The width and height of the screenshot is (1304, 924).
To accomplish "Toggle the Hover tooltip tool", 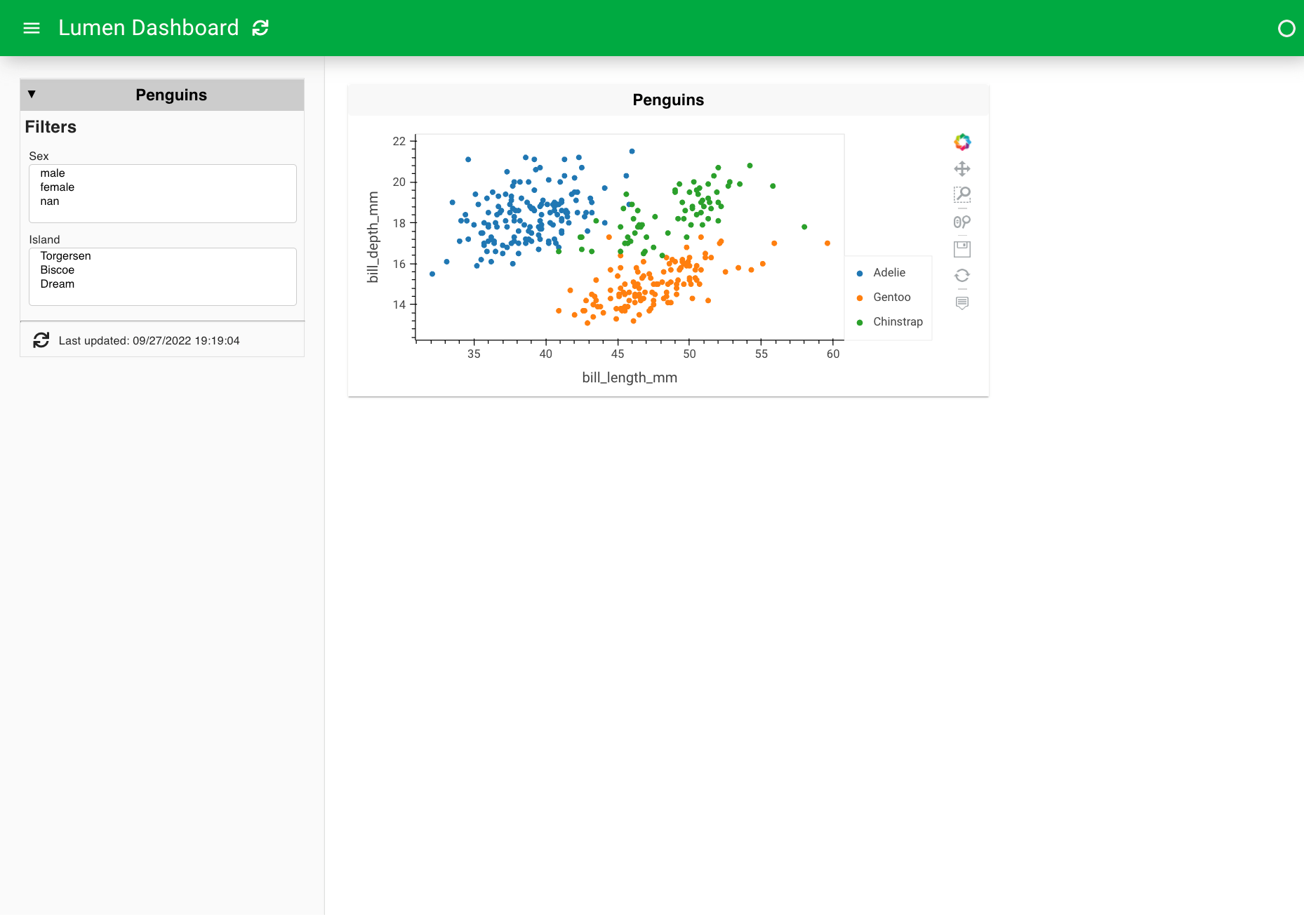I will (962, 302).
